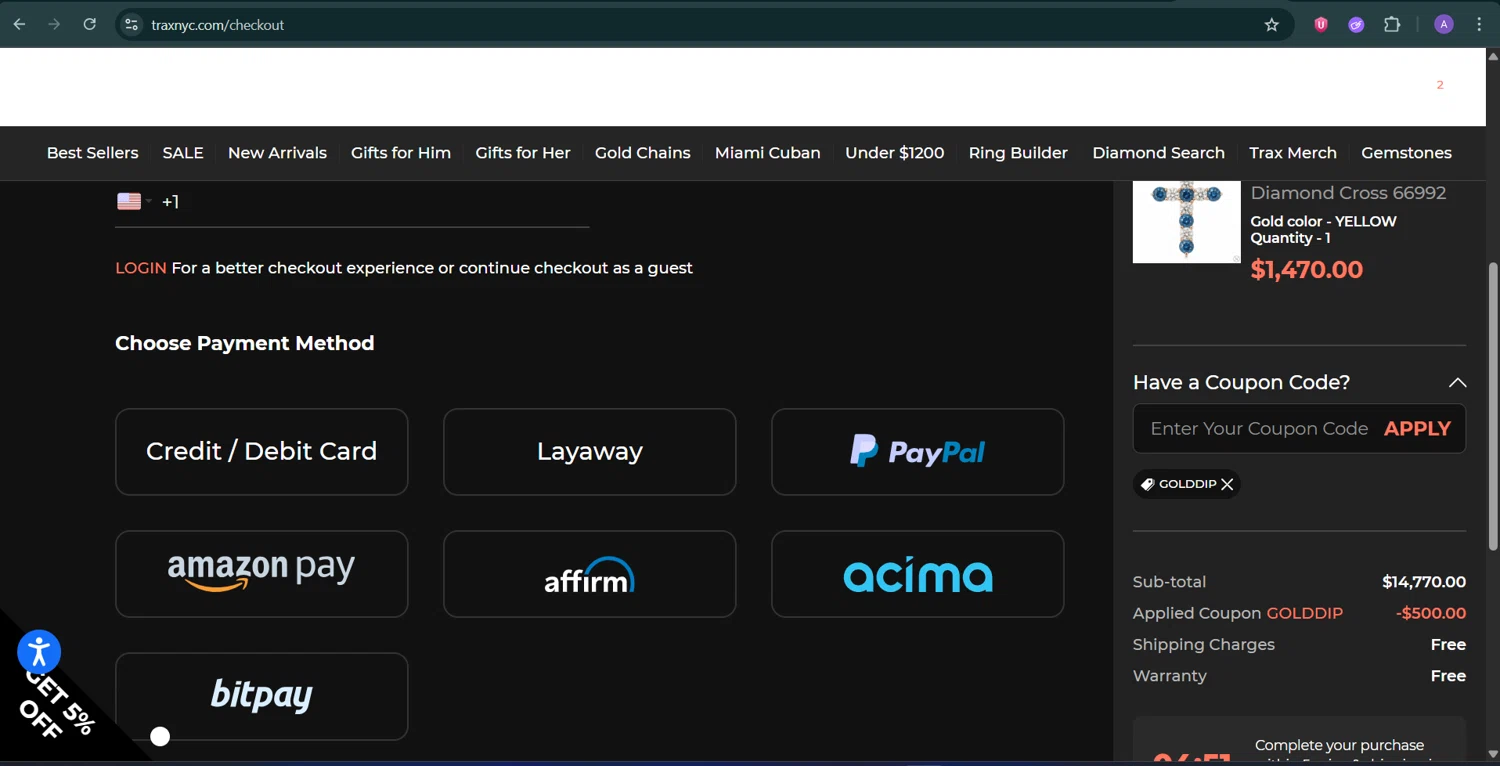Click the browser address bar URL
The width and height of the screenshot is (1500, 766).
click(218, 25)
